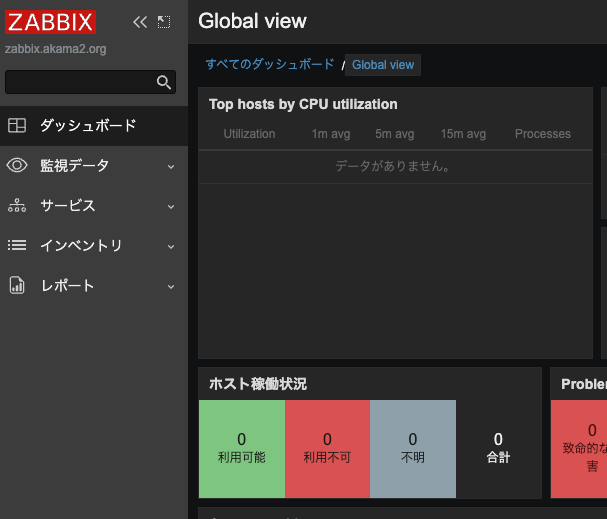Focus the sidebar search field

click(90, 82)
